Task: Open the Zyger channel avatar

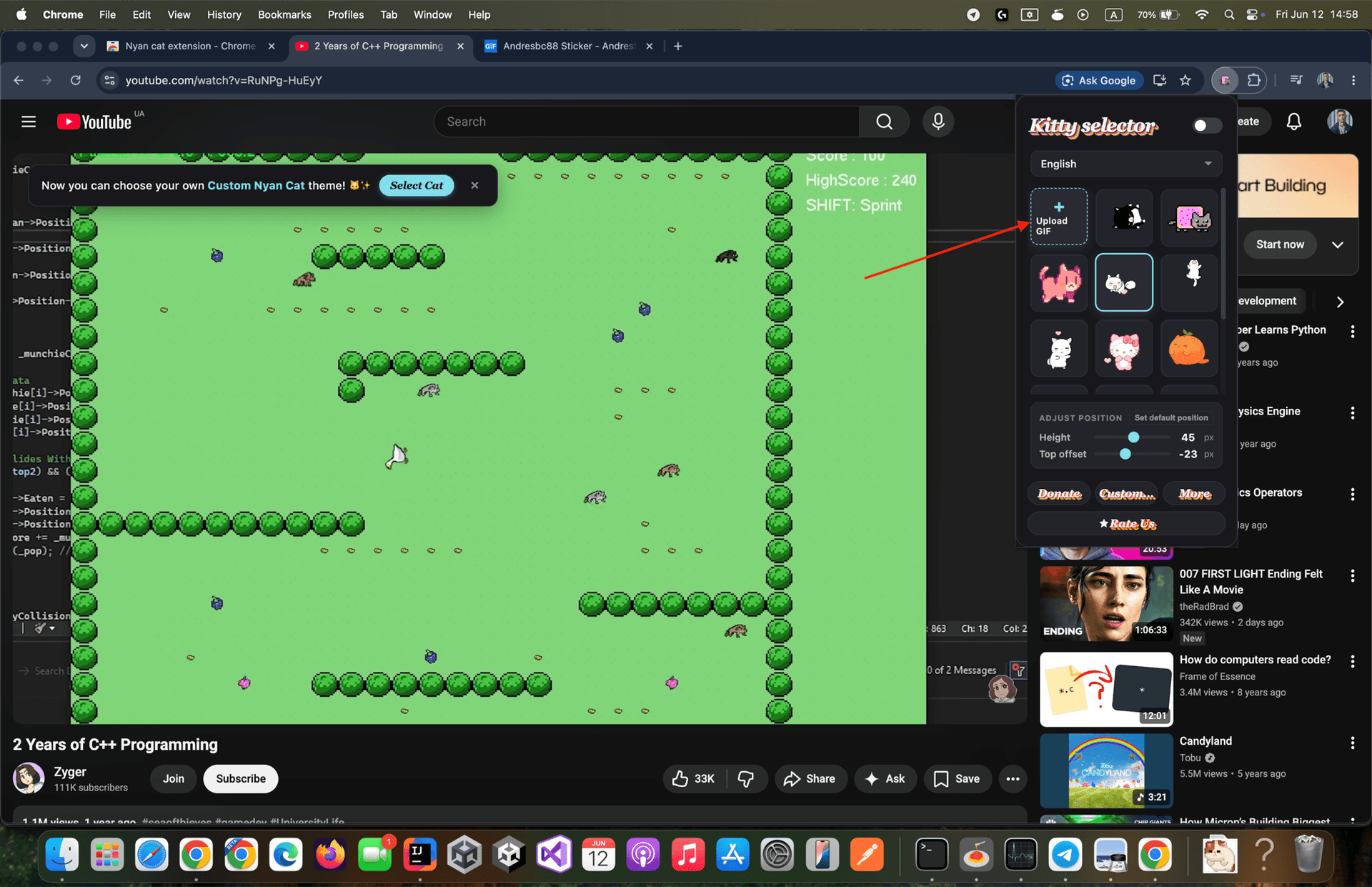Action: click(x=29, y=778)
